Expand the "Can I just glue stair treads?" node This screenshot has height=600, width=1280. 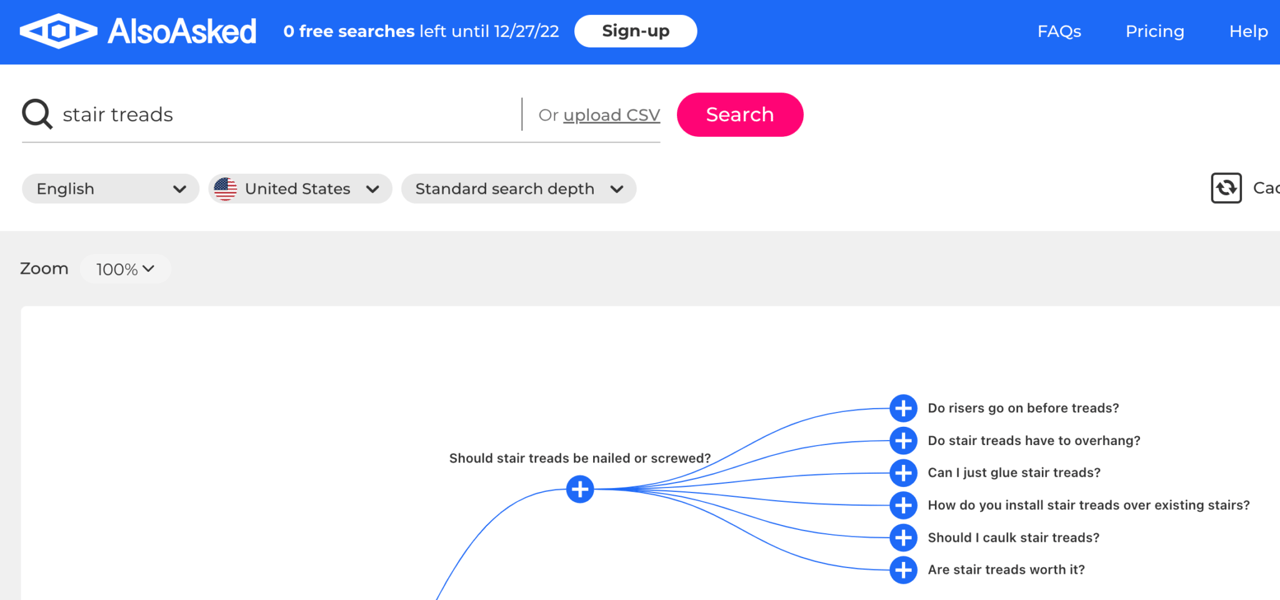[903, 472]
